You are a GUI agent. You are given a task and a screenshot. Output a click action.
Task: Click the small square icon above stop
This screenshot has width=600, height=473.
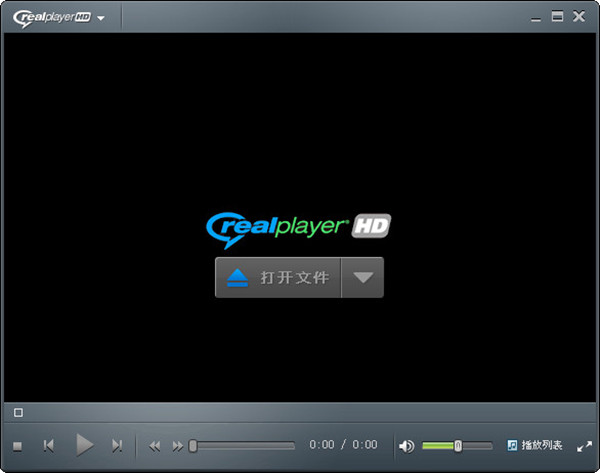point(18,413)
